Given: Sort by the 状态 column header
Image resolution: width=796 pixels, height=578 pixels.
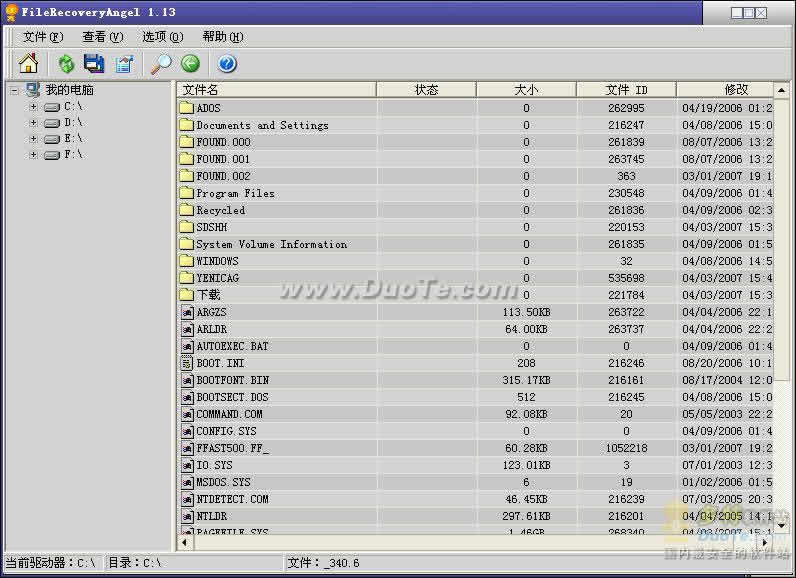Looking at the screenshot, I should tap(426, 90).
